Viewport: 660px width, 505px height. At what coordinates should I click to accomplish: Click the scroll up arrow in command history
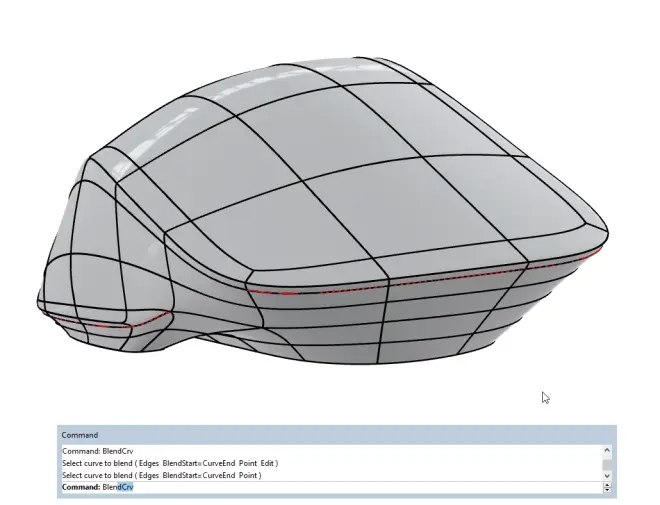click(607, 450)
